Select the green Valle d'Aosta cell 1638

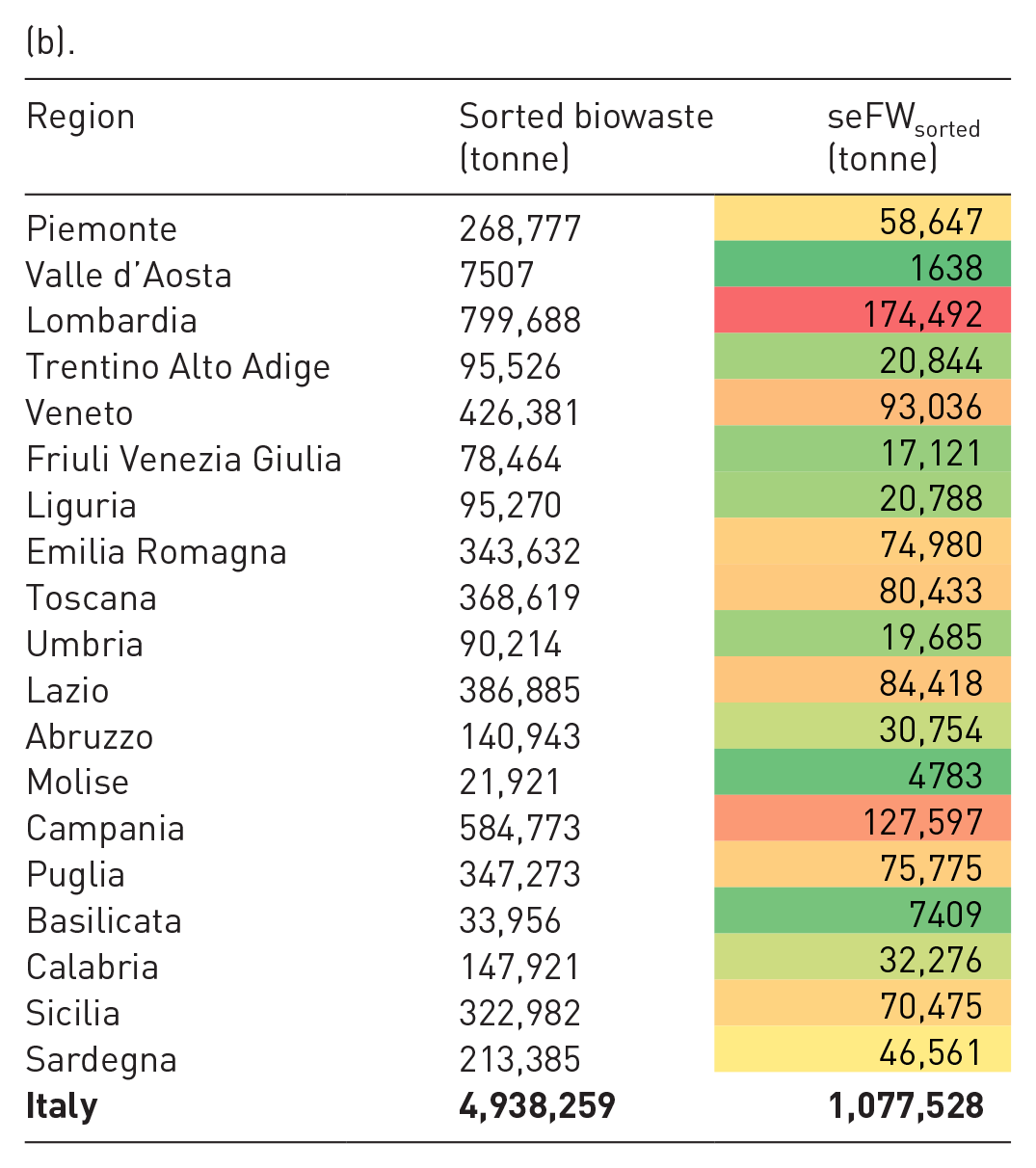pyautogui.click(x=863, y=264)
